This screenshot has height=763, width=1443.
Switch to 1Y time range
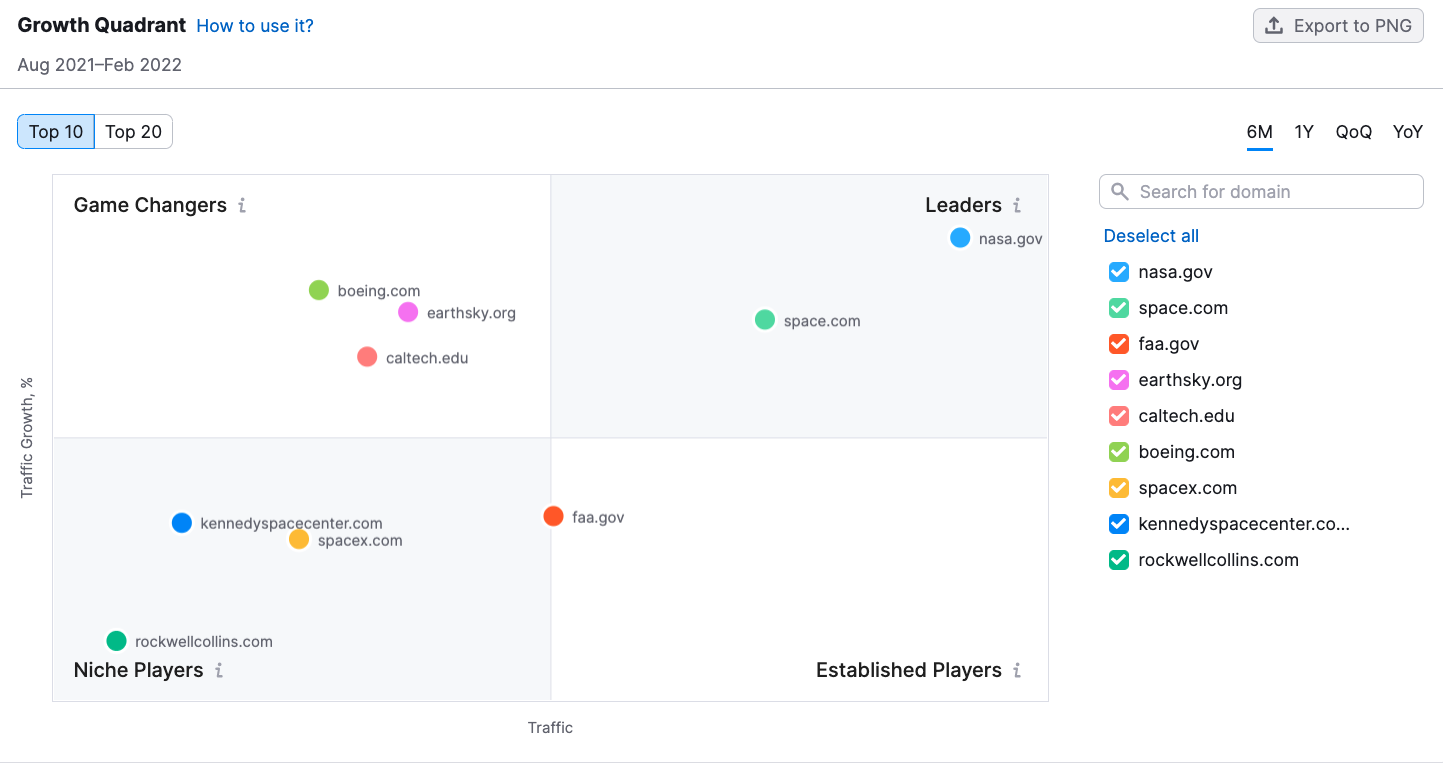point(1304,132)
